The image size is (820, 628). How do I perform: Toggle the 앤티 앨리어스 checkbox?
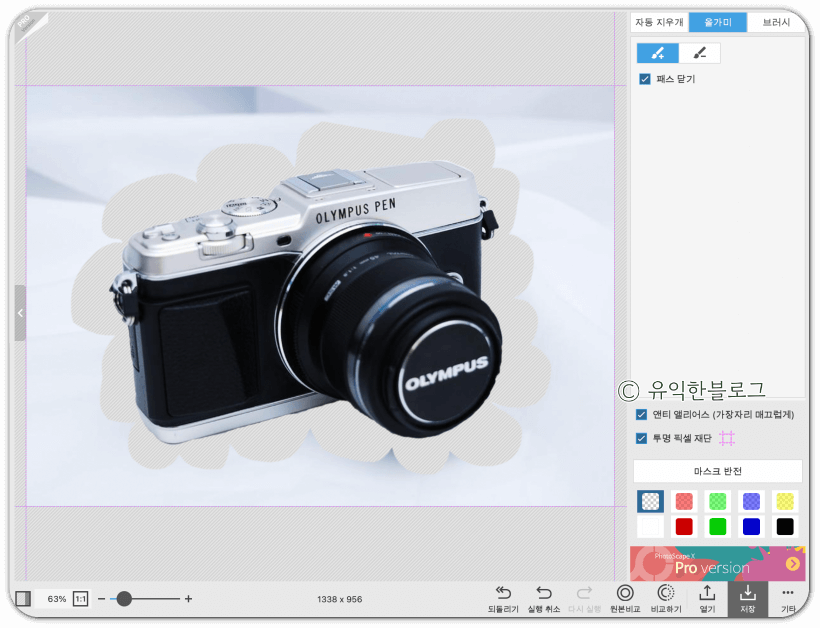[x=641, y=415]
